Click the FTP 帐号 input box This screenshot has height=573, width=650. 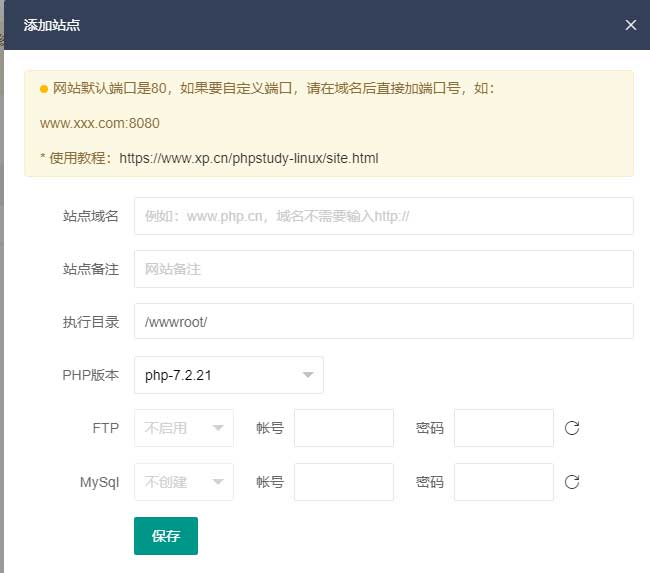coord(343,428)
